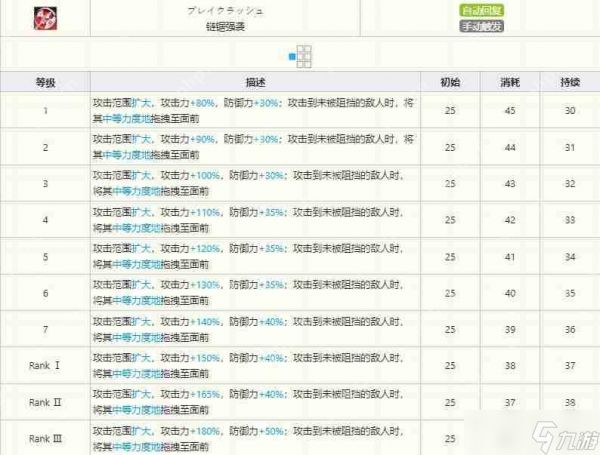Click the attack range grid diagram
The height and width of the screenshot is (455, 600).
[x=300, y=56]
